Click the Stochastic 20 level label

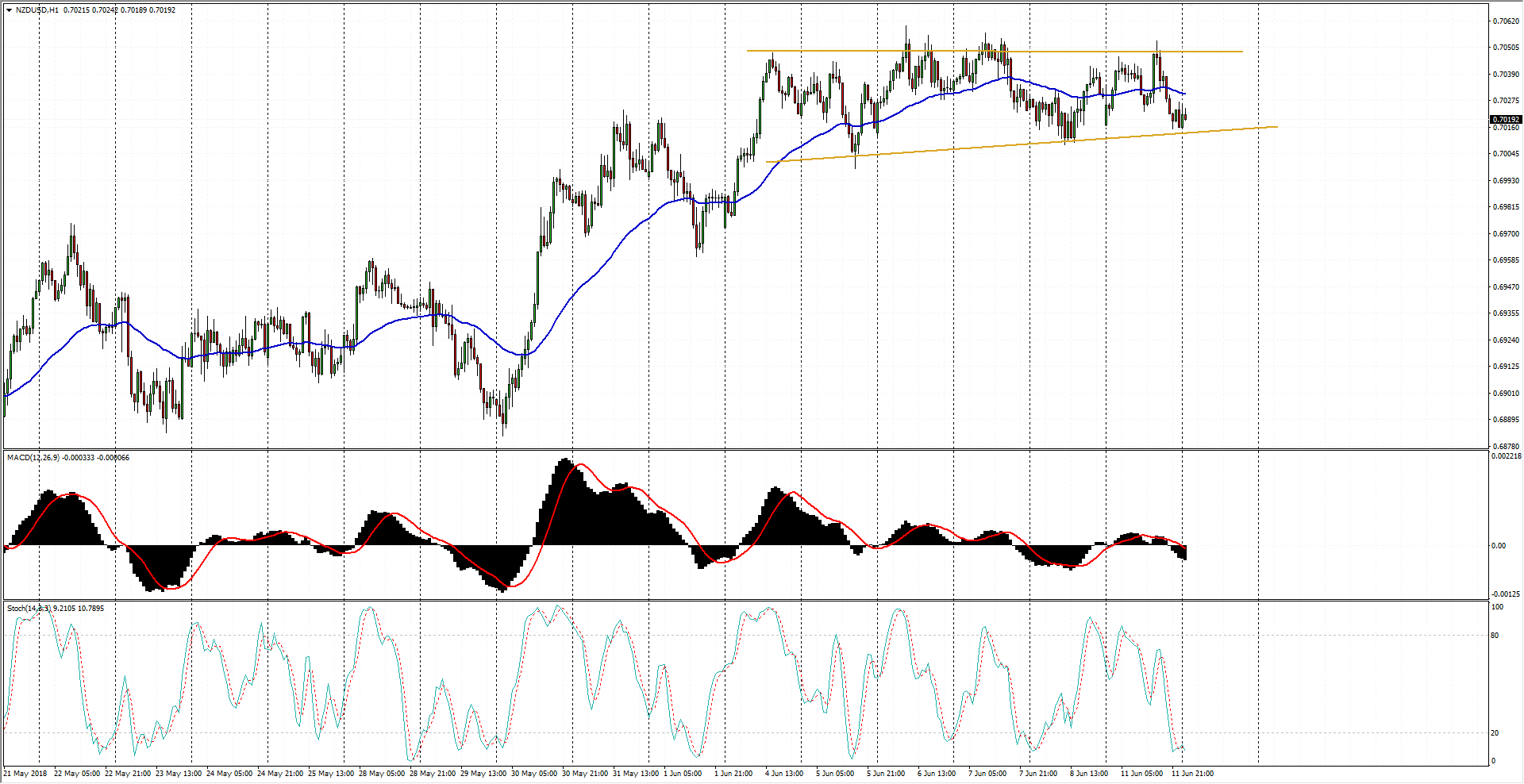tap(1495, 733)
